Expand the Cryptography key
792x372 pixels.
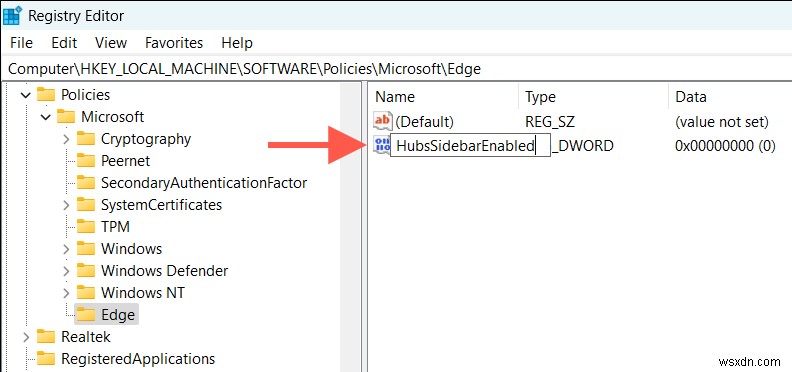coord(66,139)
